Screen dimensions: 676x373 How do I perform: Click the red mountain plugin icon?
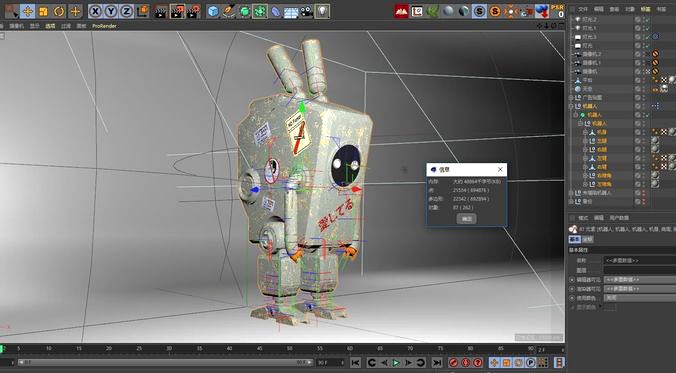point(401,11)
